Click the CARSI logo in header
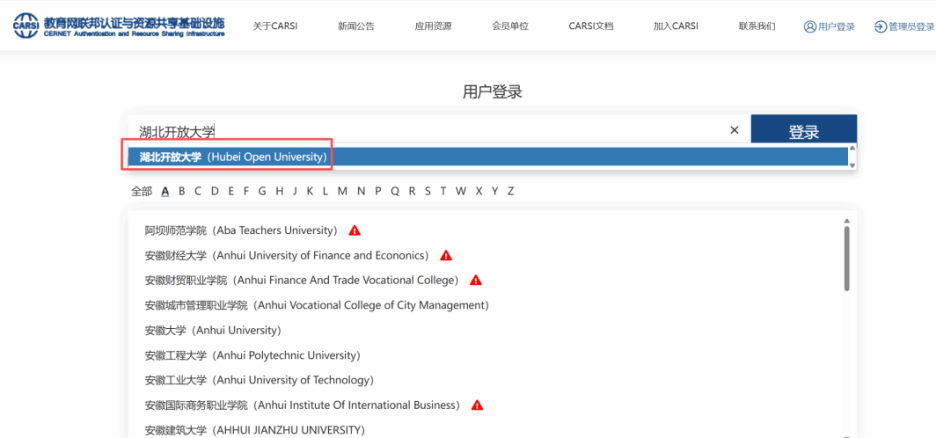The width and height of the screenshot is (936, 438). [118, 26]
